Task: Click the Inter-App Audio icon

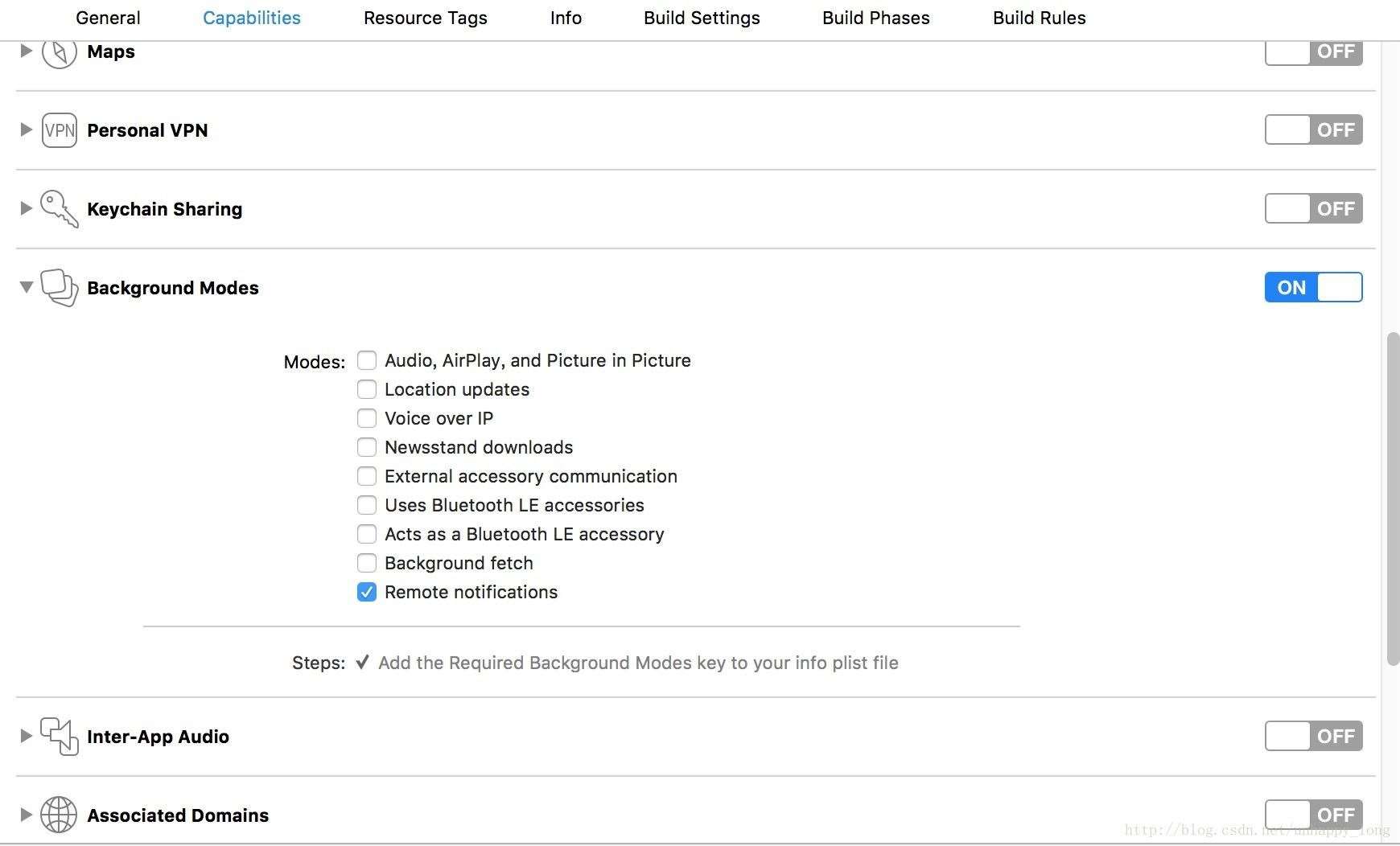Action: point(59,736)
